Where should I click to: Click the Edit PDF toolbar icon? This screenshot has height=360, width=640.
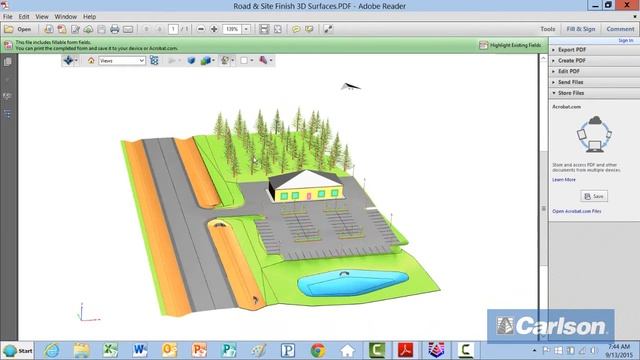[x=75, y=29]
